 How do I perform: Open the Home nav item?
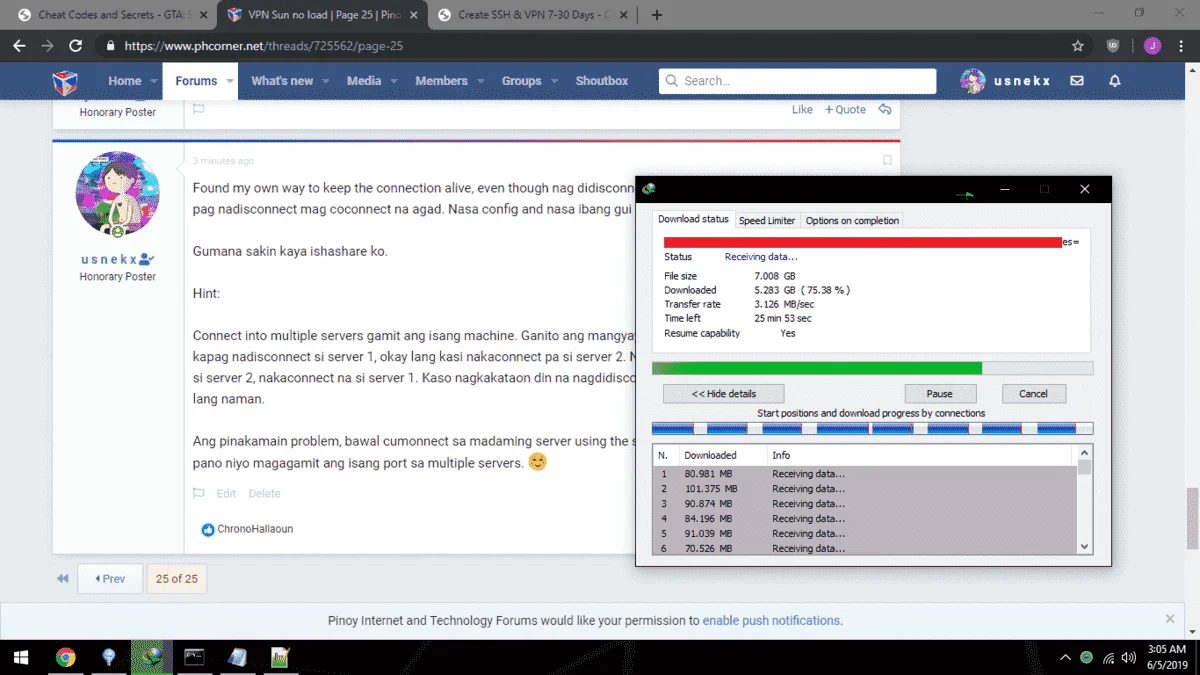coord(125,81)
